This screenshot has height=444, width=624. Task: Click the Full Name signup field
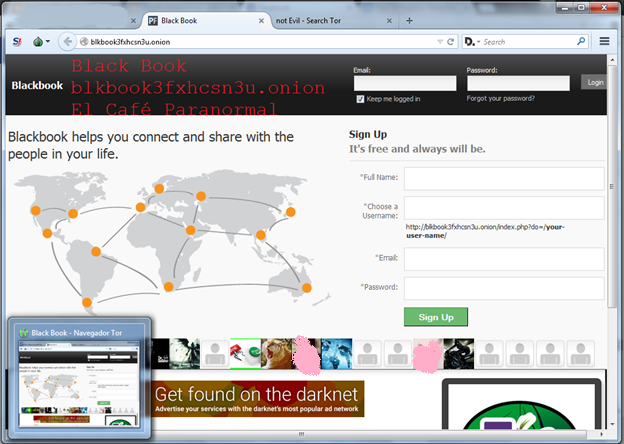504,178
